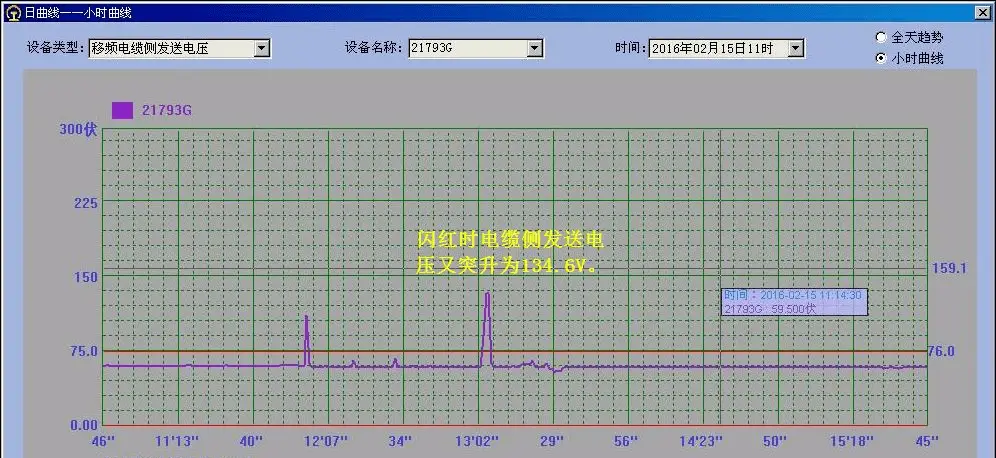Screen dimensions: 996x458
Task: Select the 小时曲线 radio button
Action: [x=881, y=58]
